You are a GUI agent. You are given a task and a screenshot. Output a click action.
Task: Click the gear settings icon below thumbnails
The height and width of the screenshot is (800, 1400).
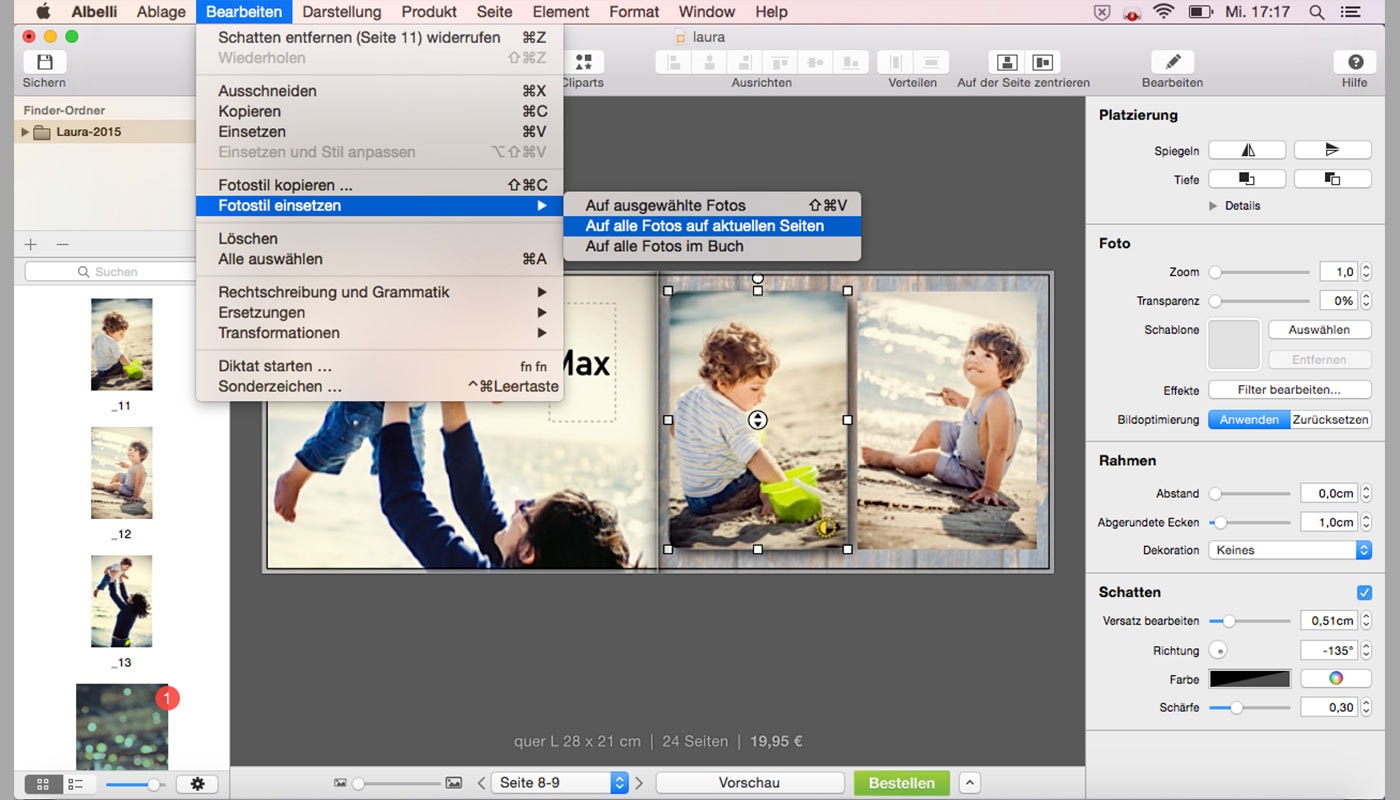tap(197, 784)
